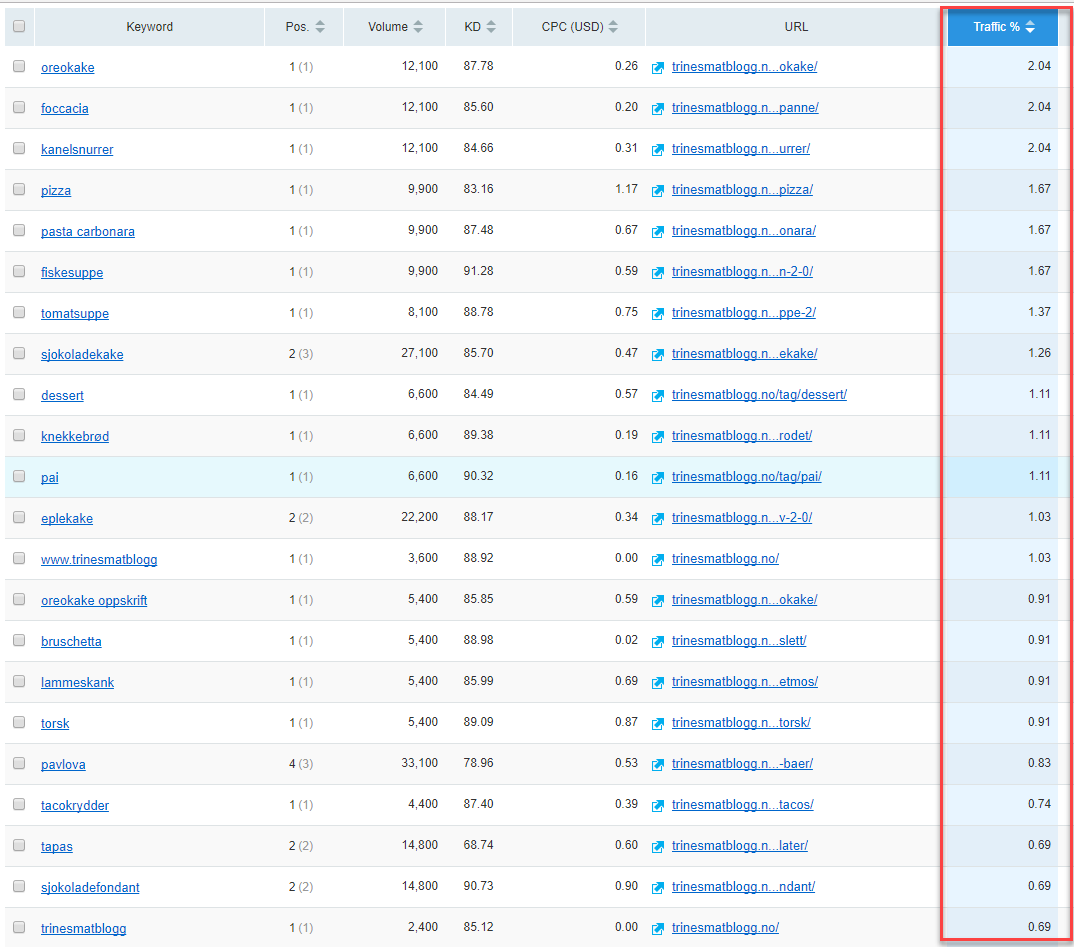The height and width of the screenshot is (947, 1074).
Task: Click traffic value 1.26 for sjokoladekake
Action: (1039, 353)
